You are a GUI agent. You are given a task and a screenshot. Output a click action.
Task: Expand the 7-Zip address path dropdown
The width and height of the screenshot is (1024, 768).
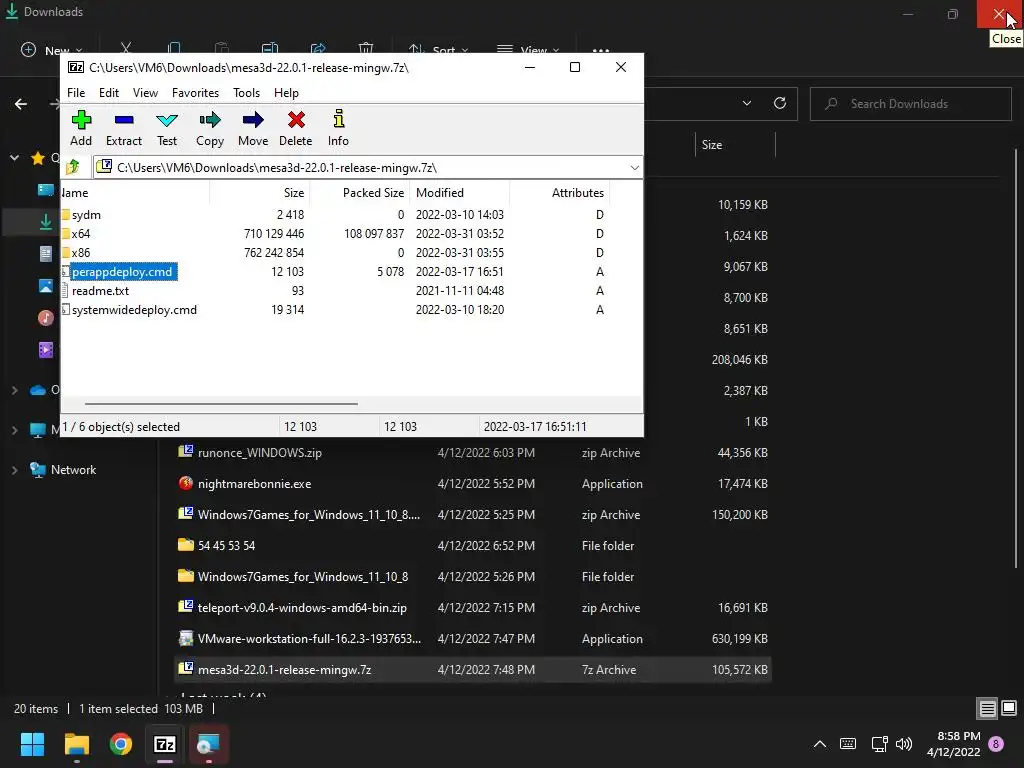tap(634, 168)
